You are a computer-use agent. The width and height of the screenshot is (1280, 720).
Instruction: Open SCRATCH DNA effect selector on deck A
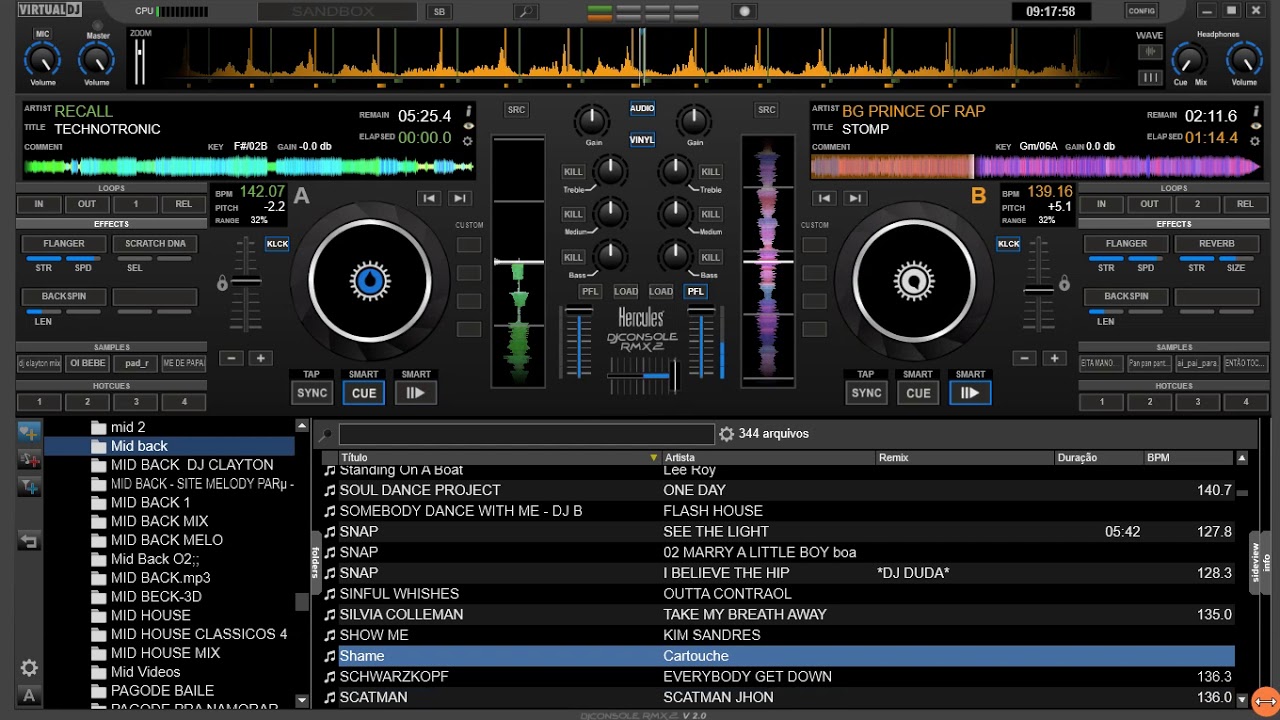coord(155,244)
